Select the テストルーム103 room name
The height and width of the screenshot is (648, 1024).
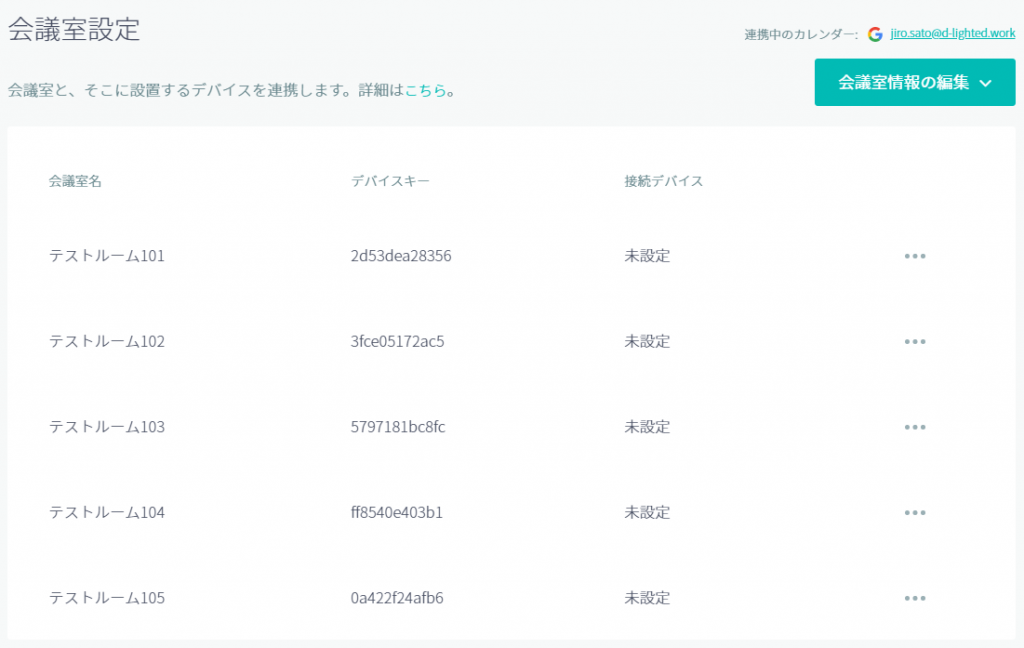[107, 427]
